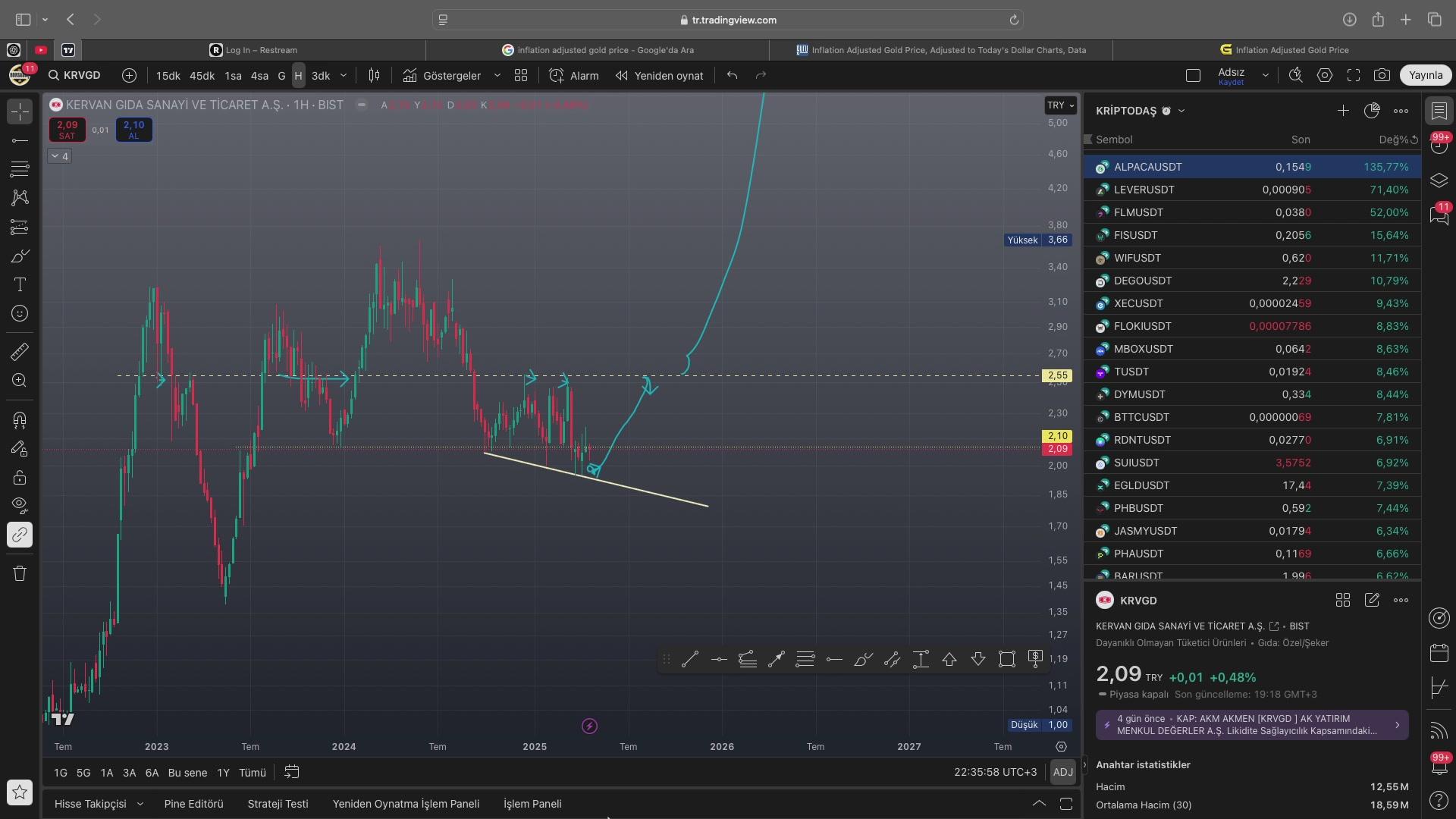The height and width of the screenshot is (819, 1456).
Task: Switch to the 15dk interval
Action: (168, 75)
